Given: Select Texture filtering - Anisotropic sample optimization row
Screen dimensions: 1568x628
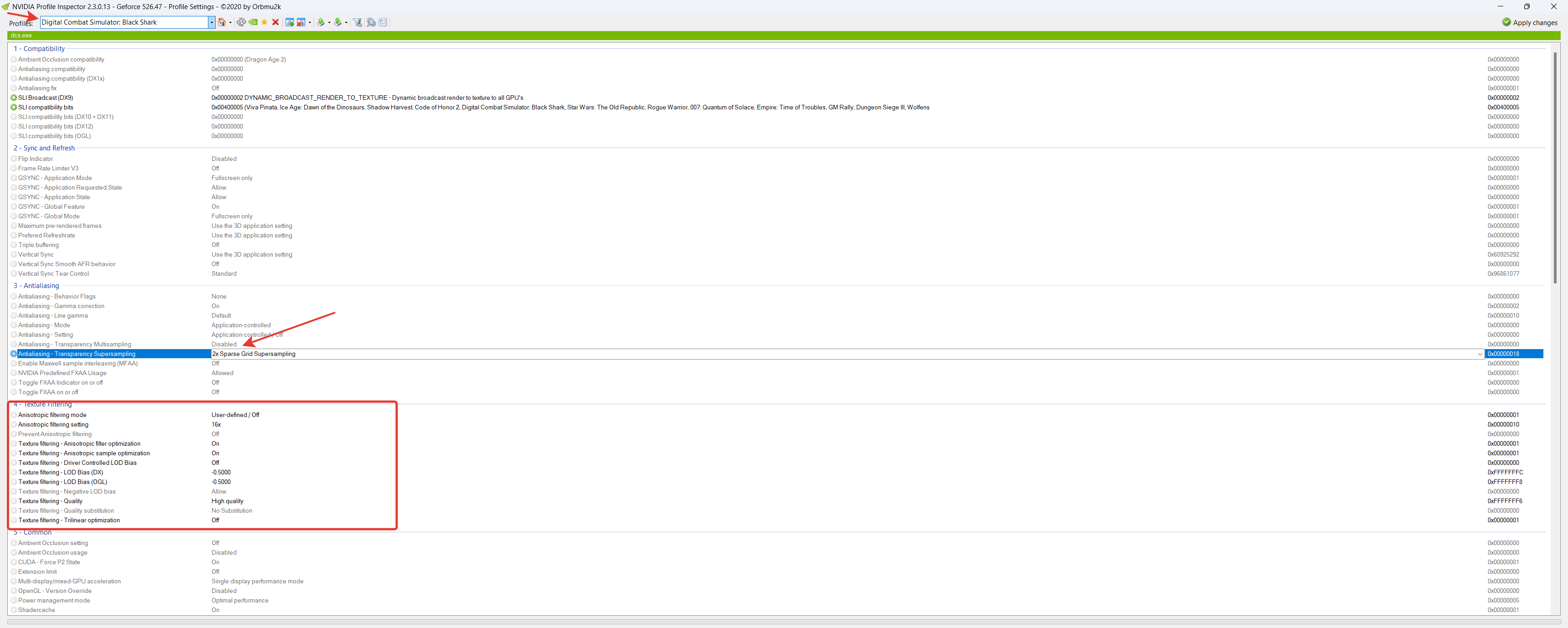Looking at the screenshot, I should [x=776, y=453].
